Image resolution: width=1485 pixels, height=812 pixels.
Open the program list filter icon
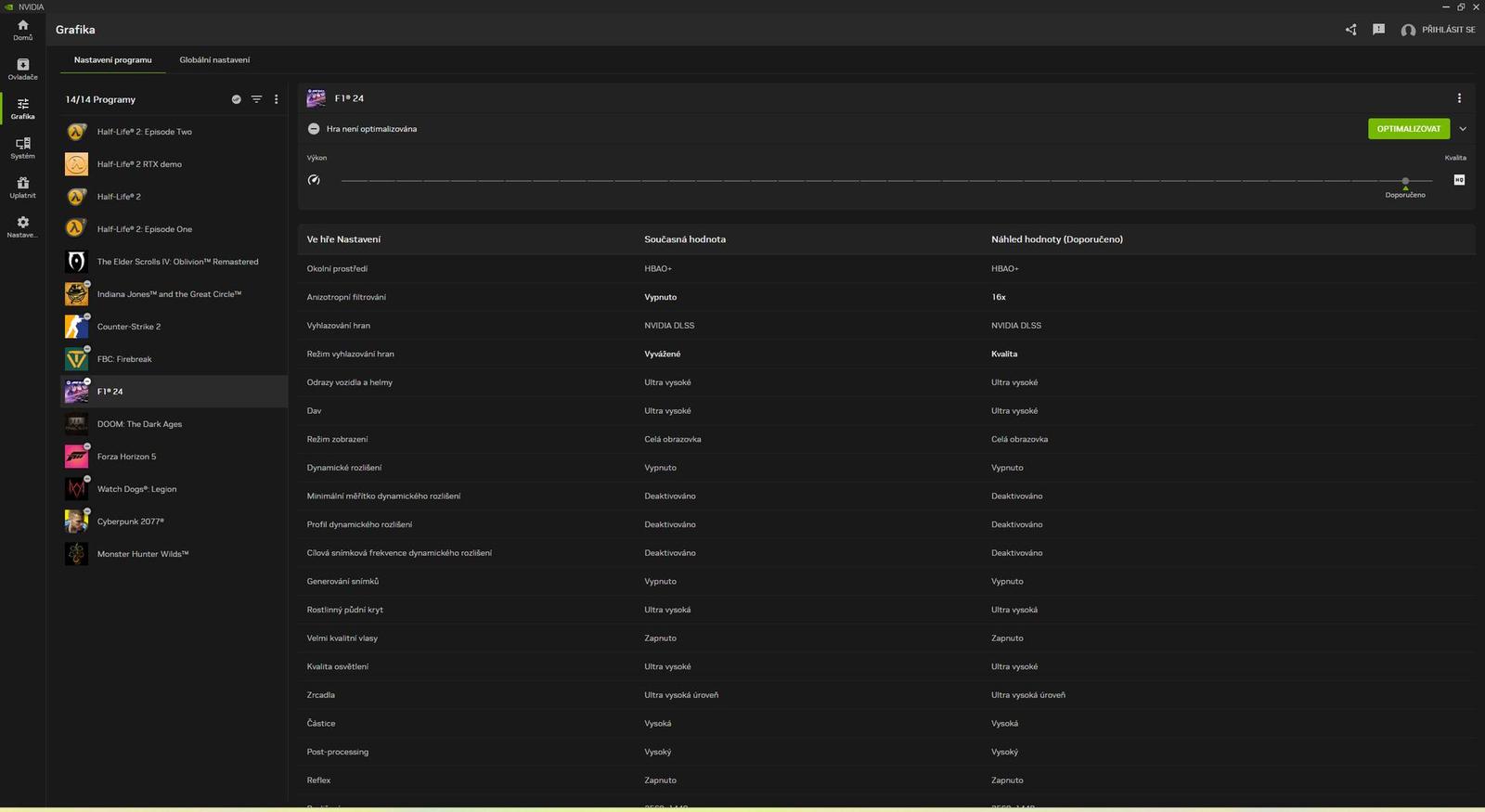coord(256,99)
